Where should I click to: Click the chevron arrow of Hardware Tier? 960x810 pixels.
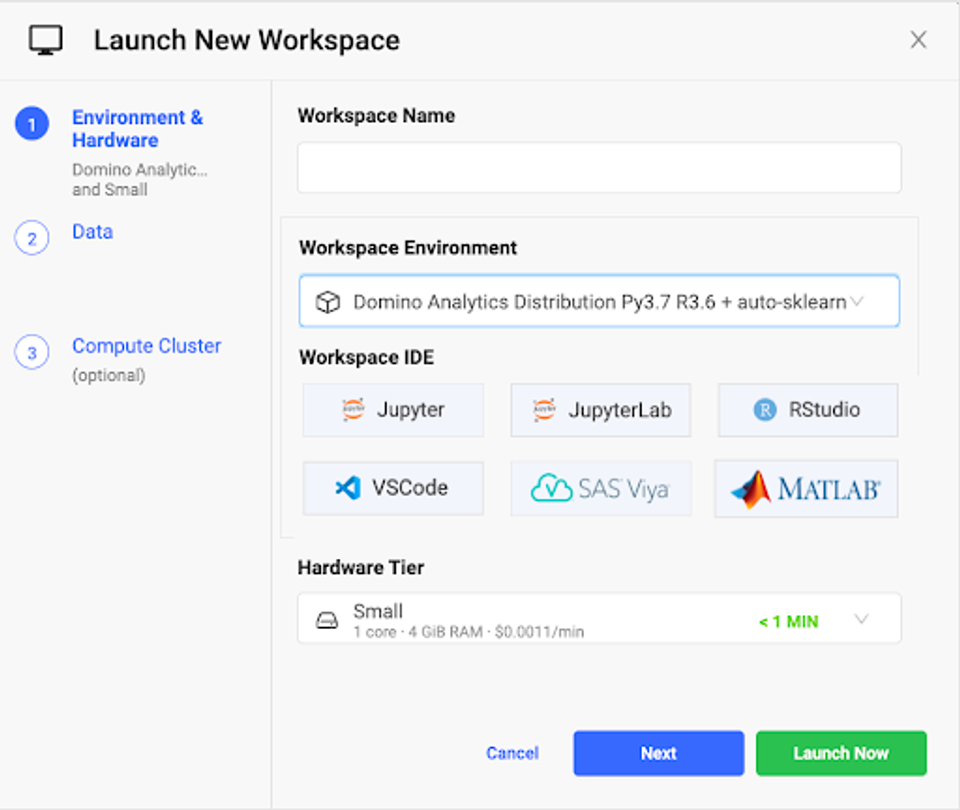(x=861, y=619)
